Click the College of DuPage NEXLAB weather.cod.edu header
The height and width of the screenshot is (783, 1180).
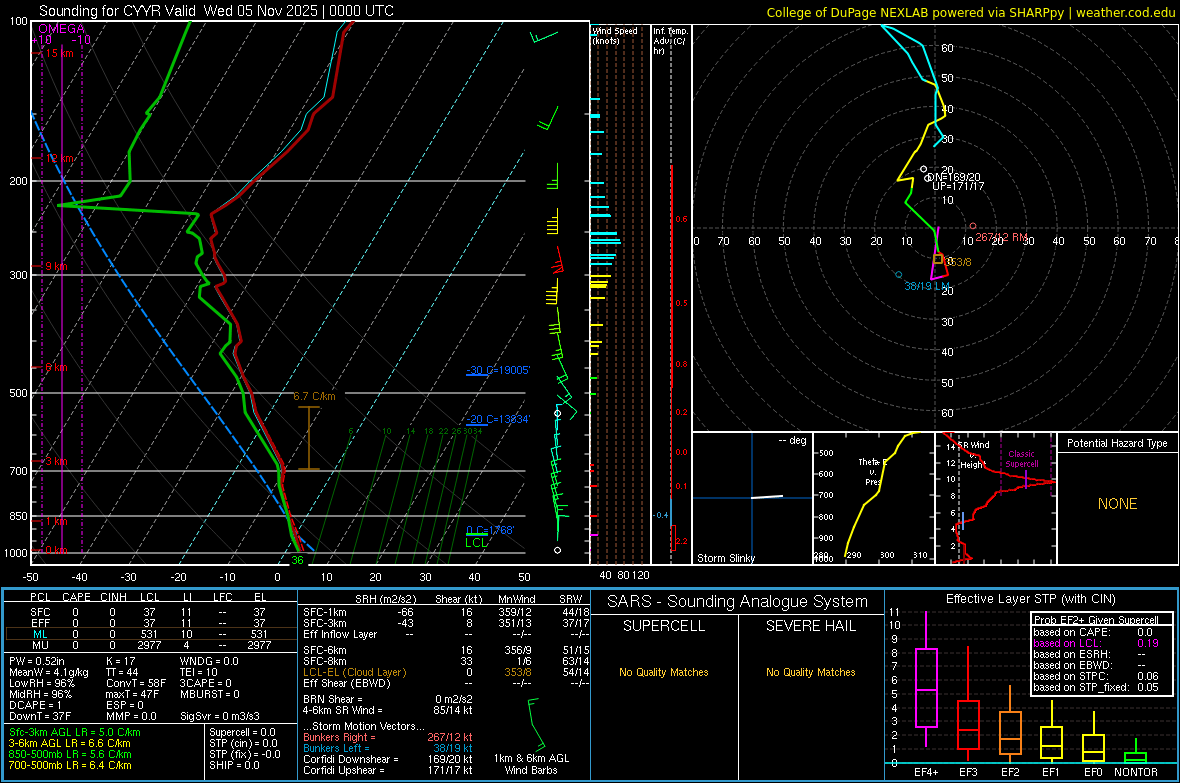pyautogui.click(x=970, y=11)
